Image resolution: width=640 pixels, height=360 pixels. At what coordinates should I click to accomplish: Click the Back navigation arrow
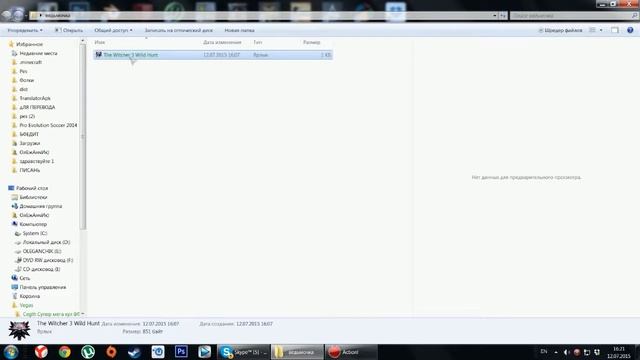7,15
